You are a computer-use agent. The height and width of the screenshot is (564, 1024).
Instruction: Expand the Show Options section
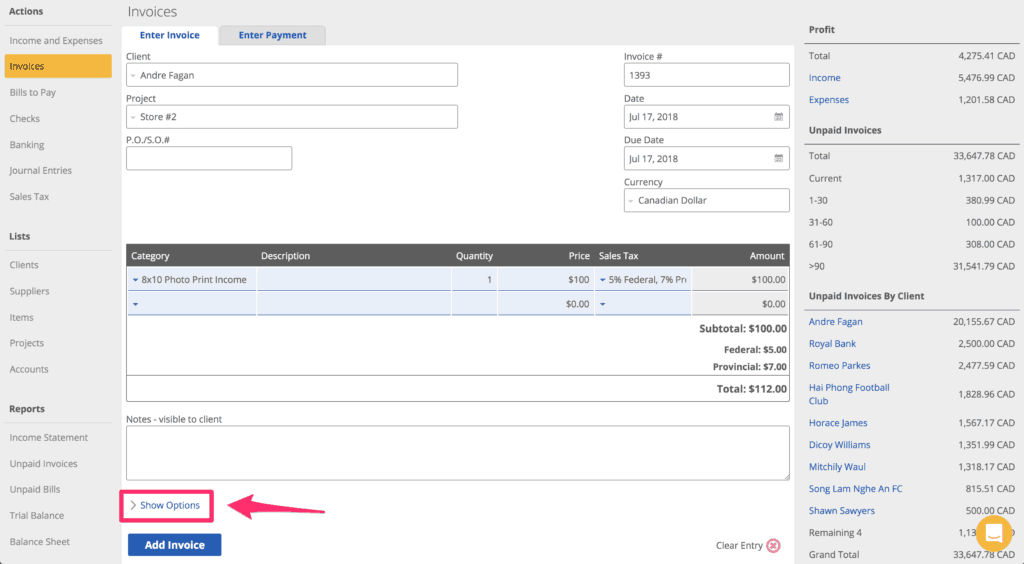coord(165,505)
